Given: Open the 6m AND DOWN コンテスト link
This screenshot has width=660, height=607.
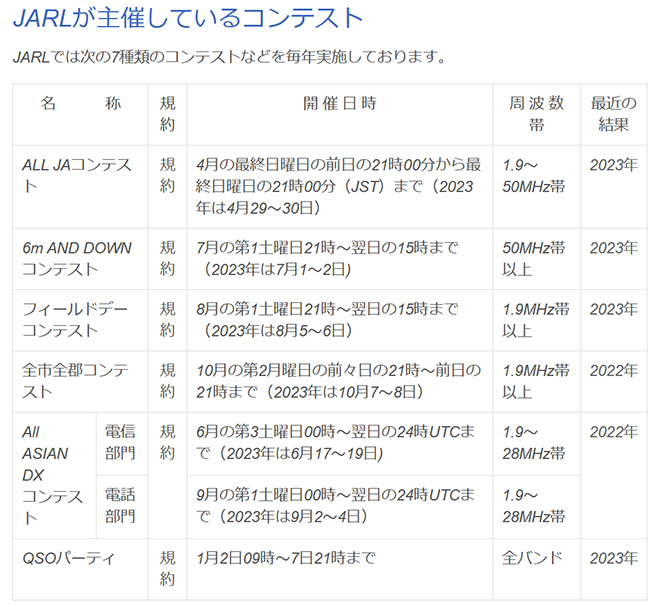Looking at the screenshot, I should [x=77, y=258].
